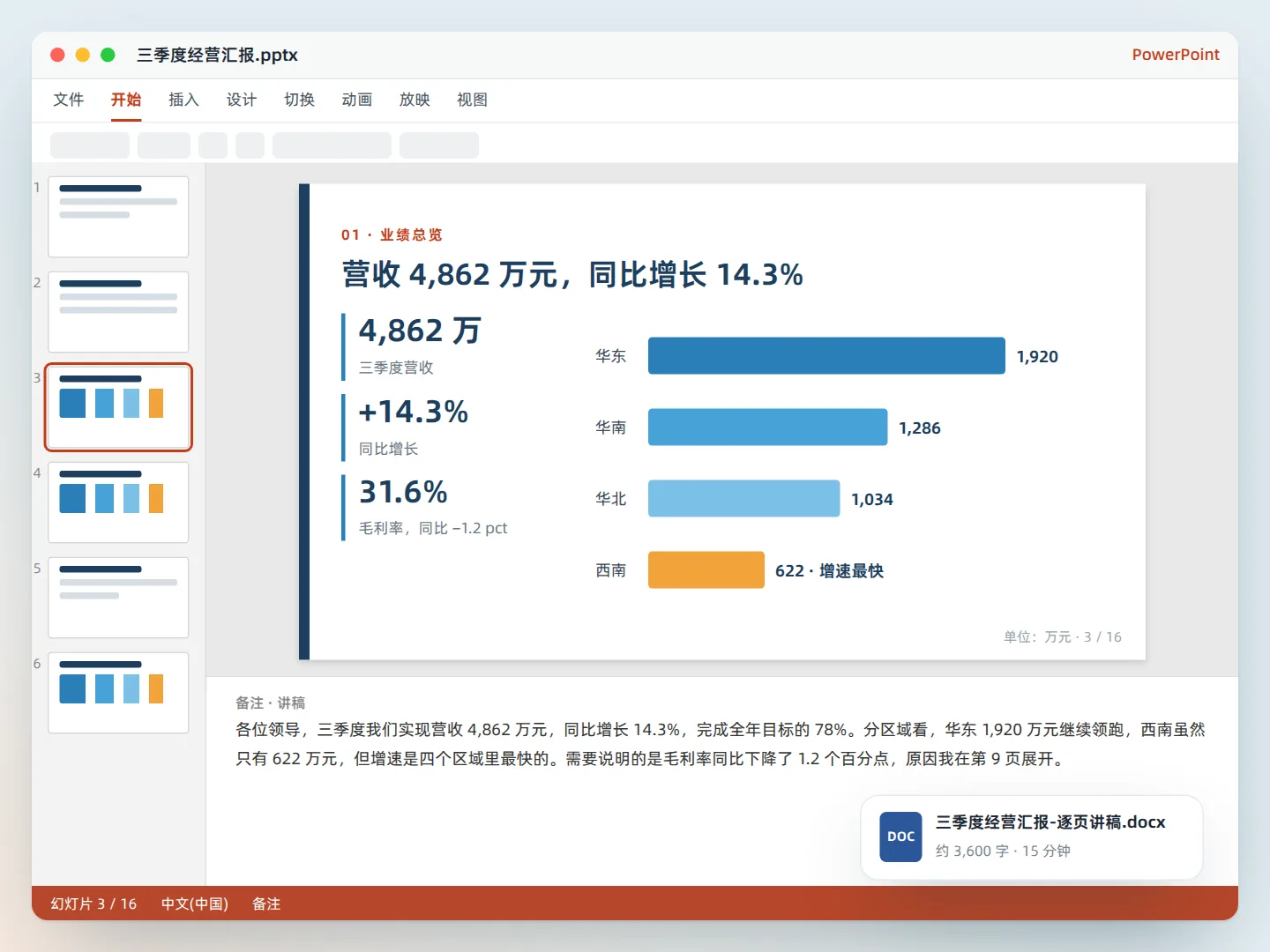1270x952 pixels.
Task: Open the 放映 slideshow tab
Action: pos(415,100)
